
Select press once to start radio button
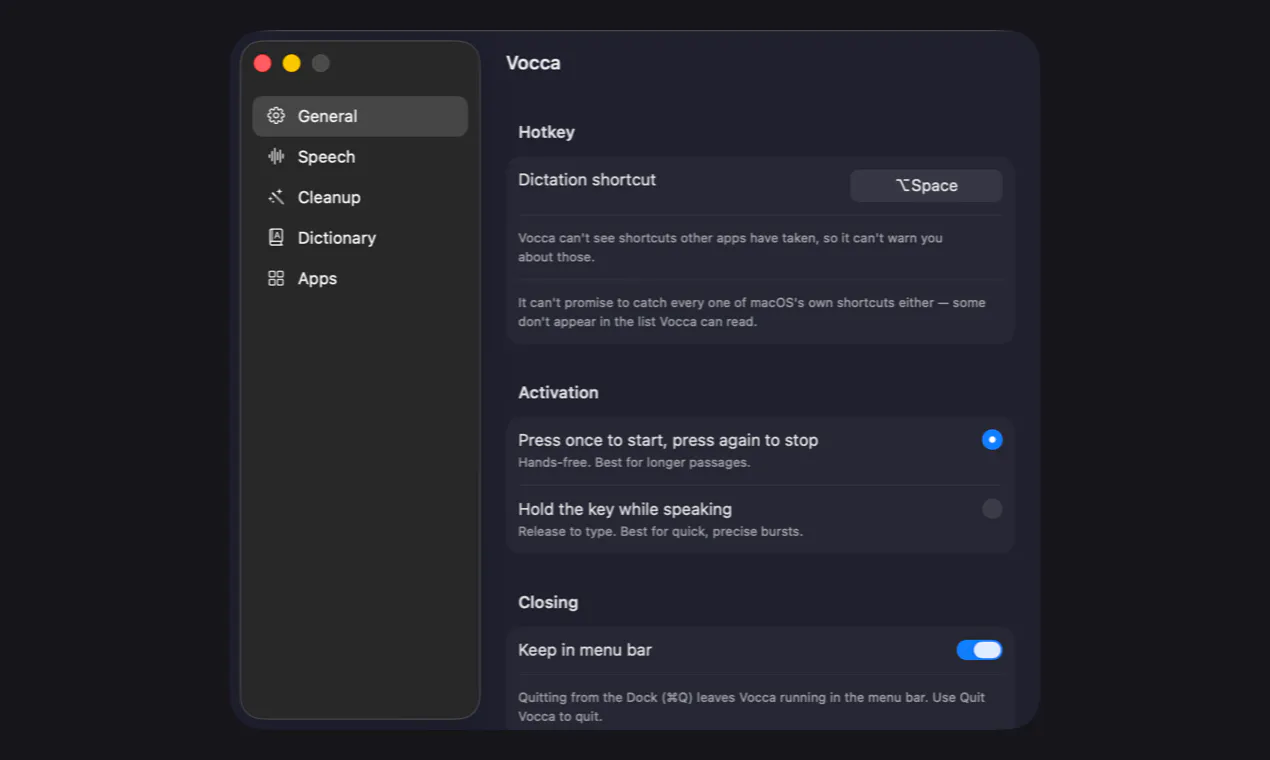tap(992, 440)
